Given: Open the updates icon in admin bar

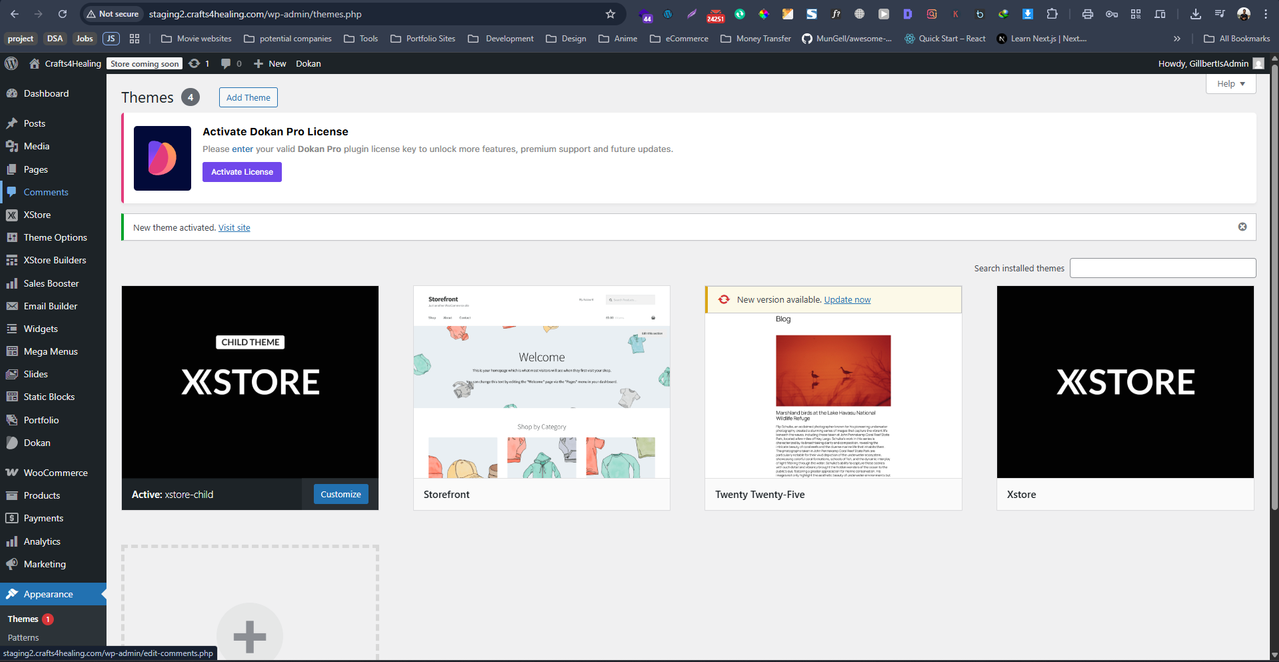Looking at the screenshot, I should tap(198, 63).
